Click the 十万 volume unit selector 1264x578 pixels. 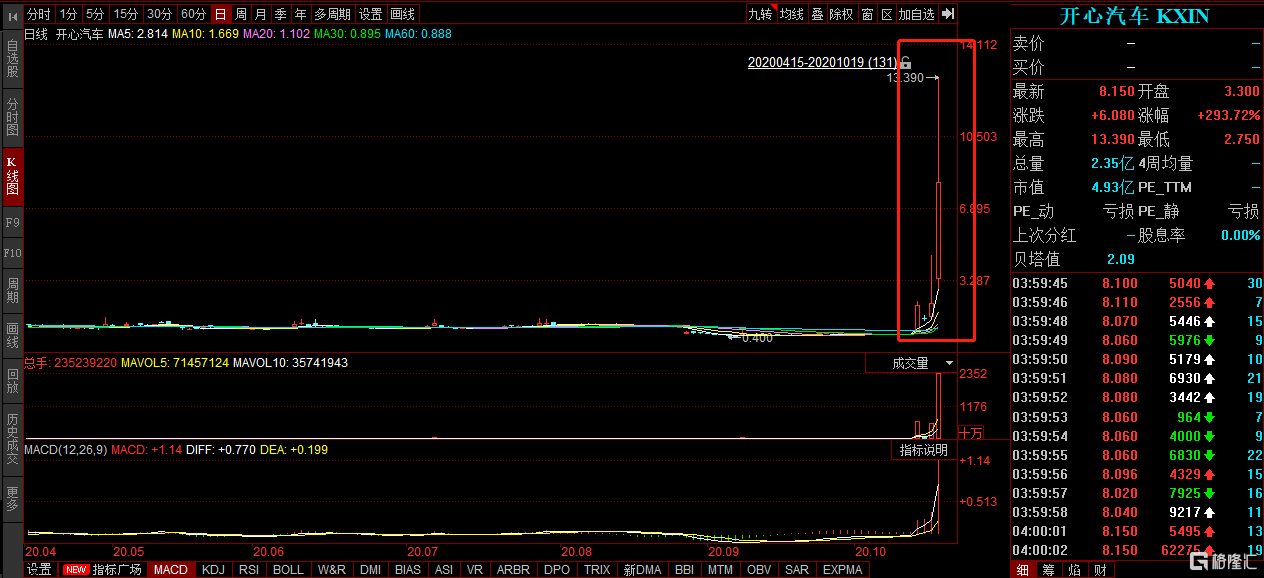pyautogui.click(x=970, y=433)
